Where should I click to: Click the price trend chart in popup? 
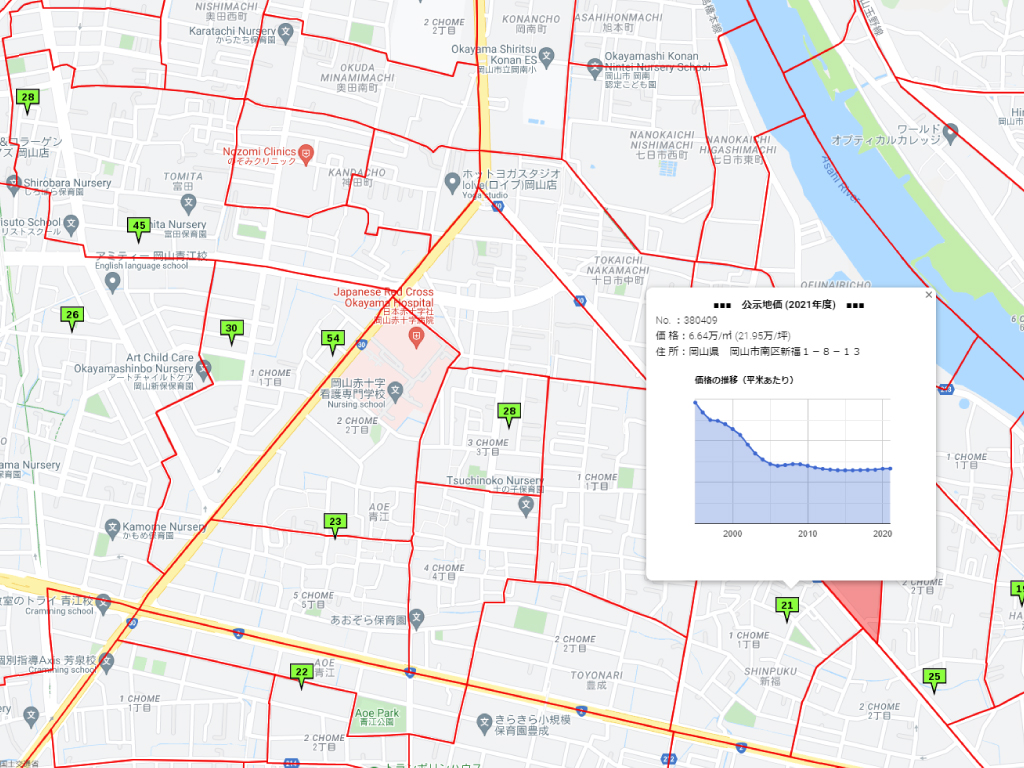coord(791,461)
